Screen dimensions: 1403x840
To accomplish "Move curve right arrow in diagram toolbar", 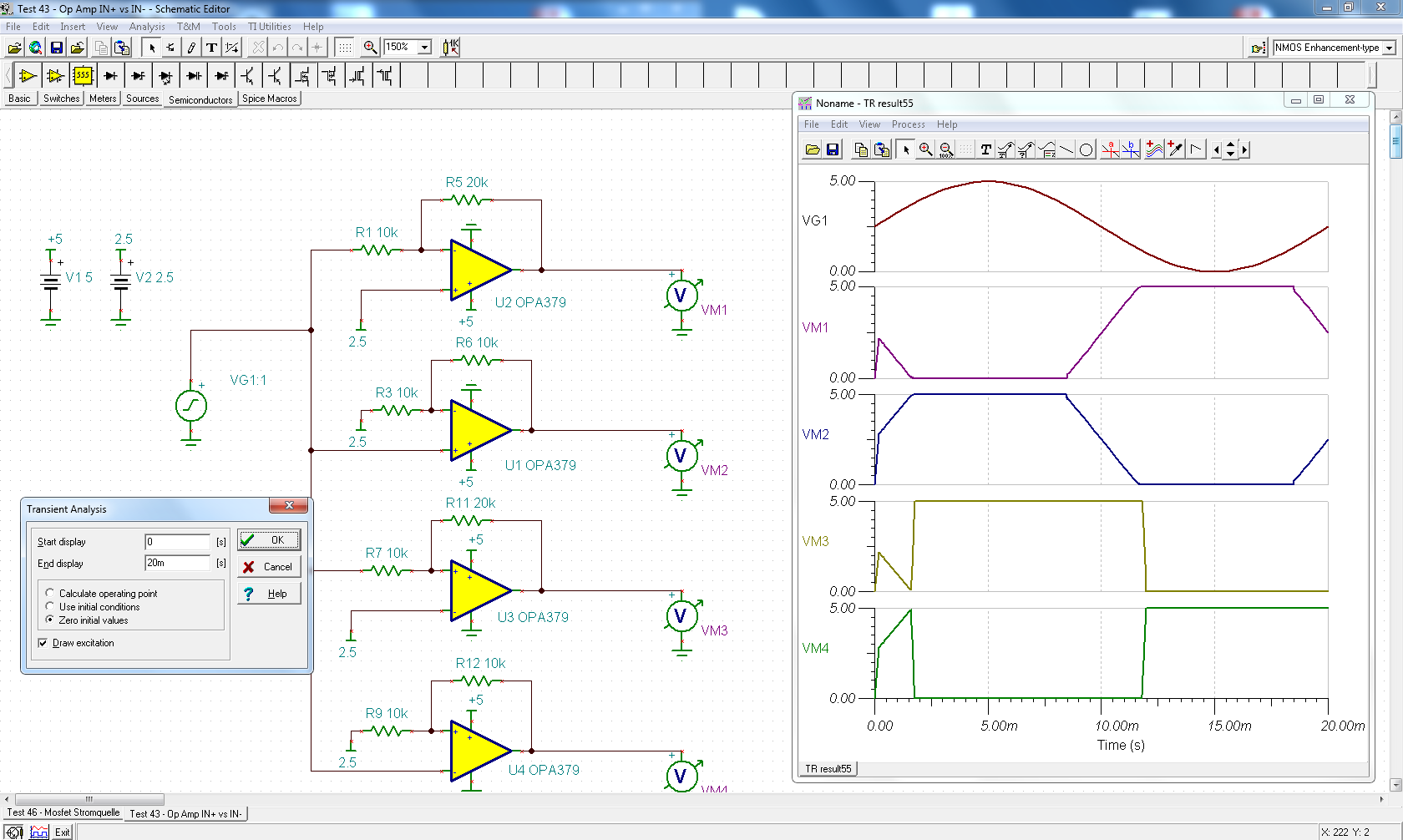I will (1244, 149).
